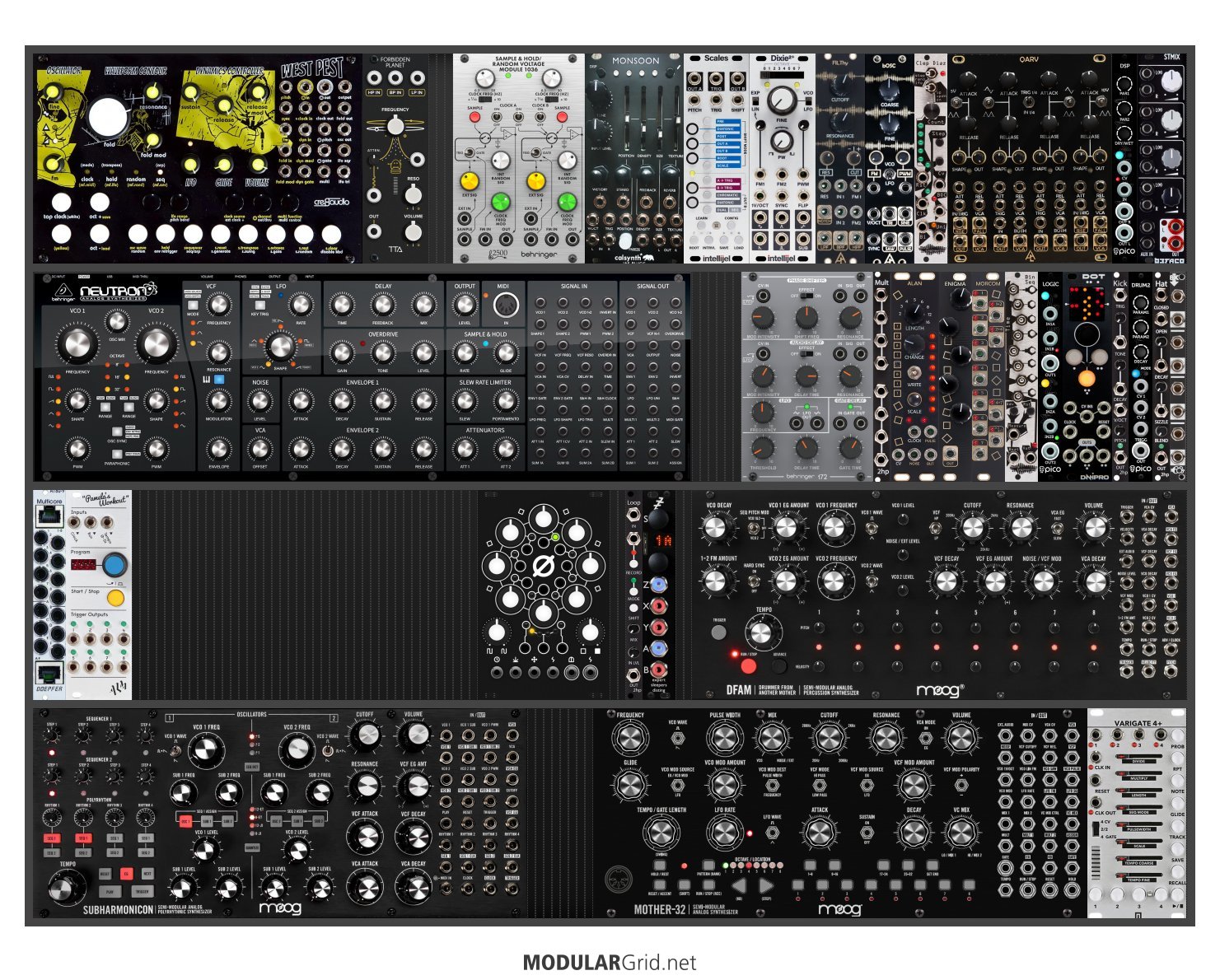Toggle DFAM SEQ PITCH MOD switch
The height and width of the screenshot is (980, 1220).
pyautogui.click(x=754, y=528)
